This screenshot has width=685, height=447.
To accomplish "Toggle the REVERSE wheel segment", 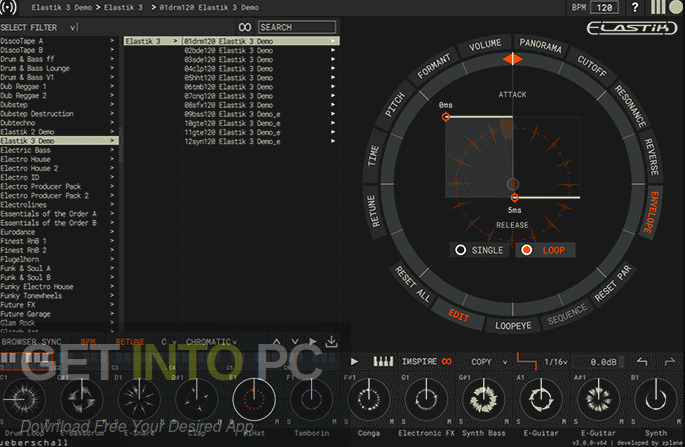I will pos(651,157).
